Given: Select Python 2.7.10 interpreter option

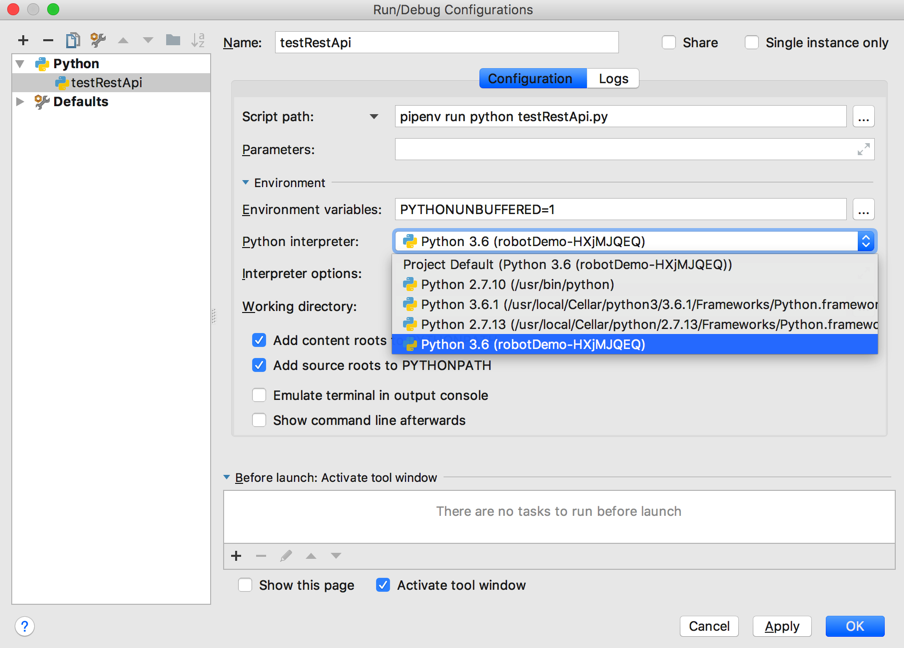Looking at the screenshot, I should point(517,284).
